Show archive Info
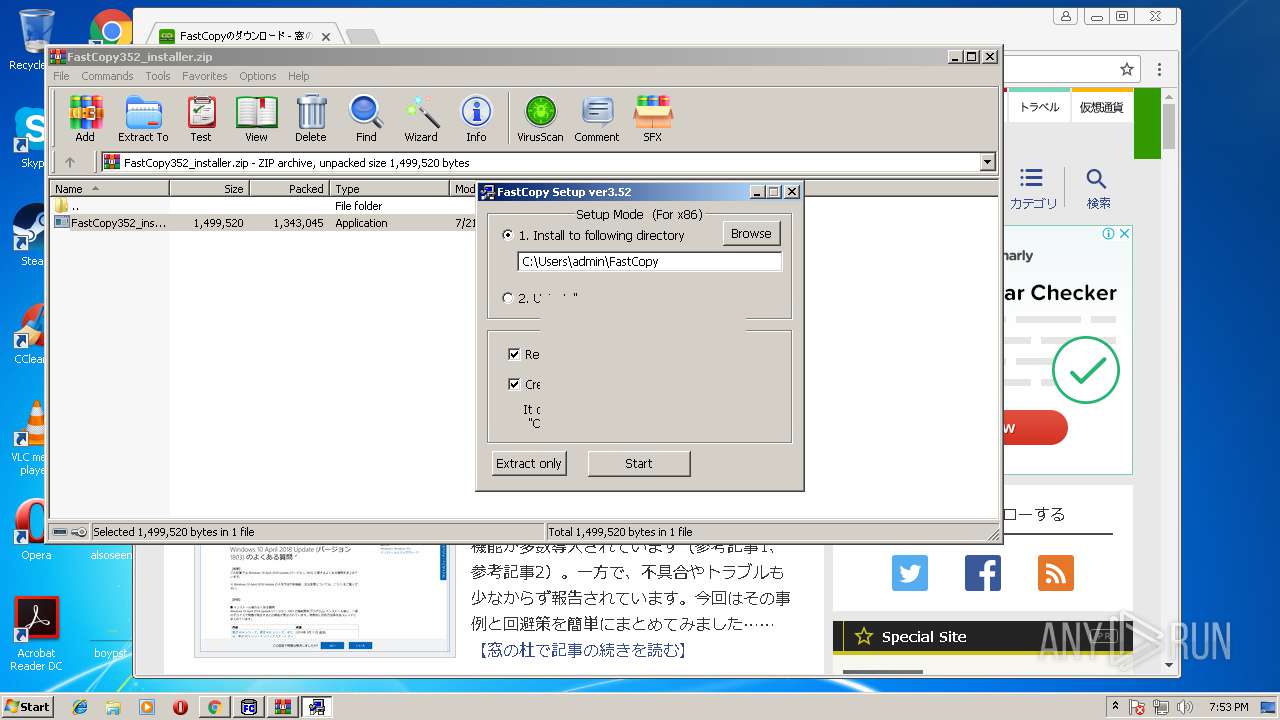 pos(476,119)
